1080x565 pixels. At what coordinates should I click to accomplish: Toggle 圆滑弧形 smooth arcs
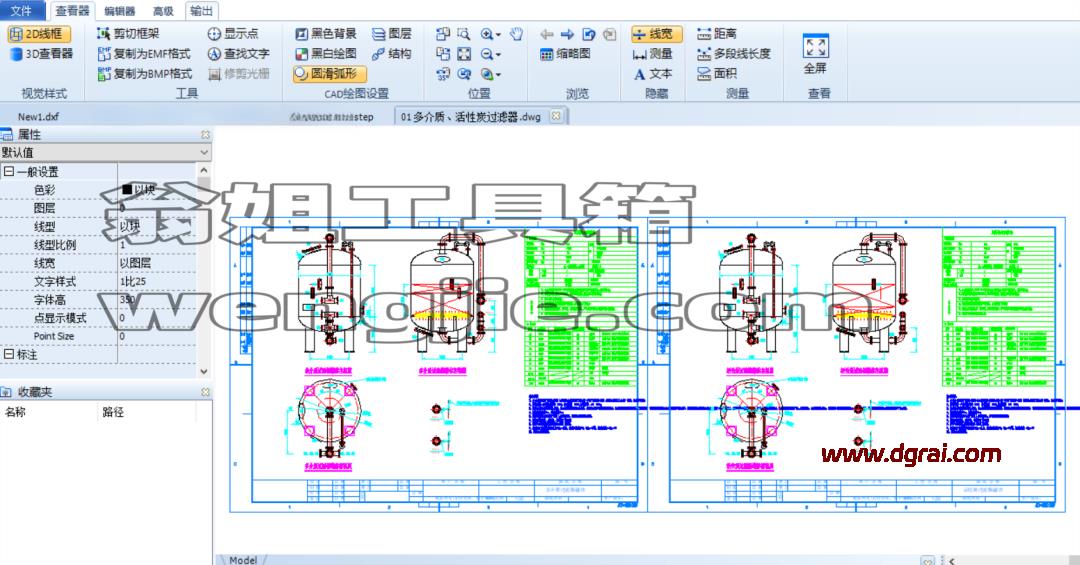click(x=329, y=73)
